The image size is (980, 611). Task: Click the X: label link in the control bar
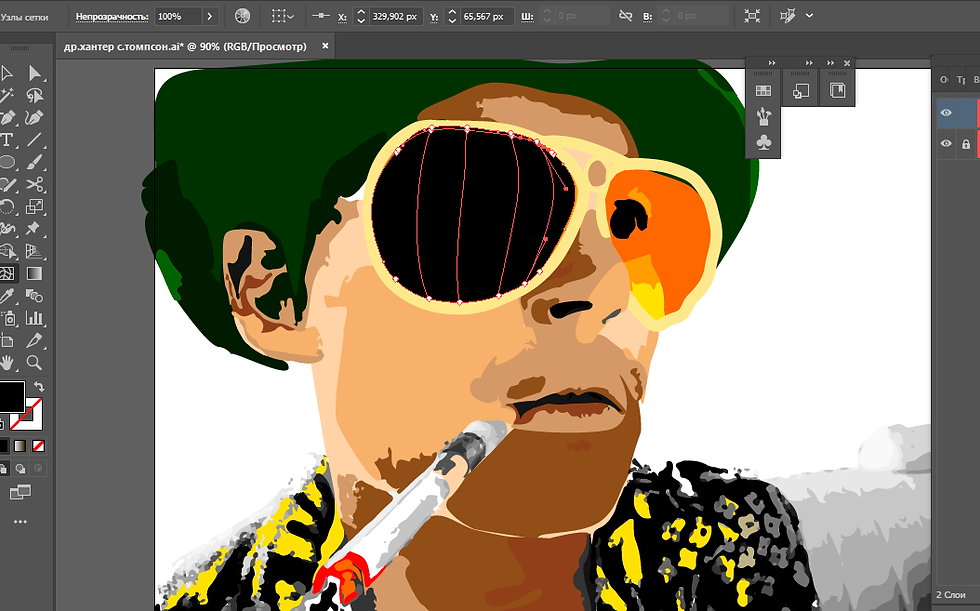342,17
